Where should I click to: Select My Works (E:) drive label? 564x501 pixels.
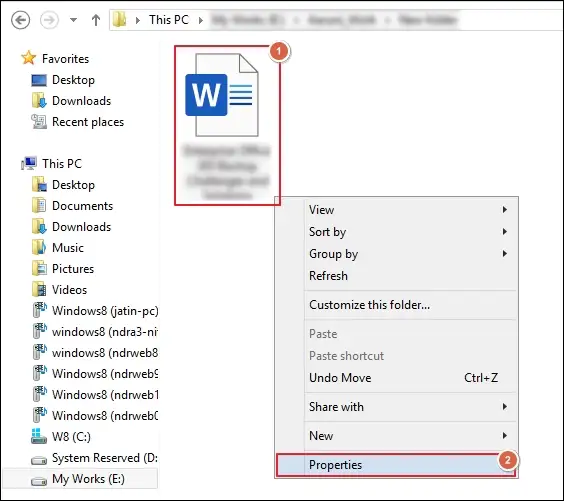pyautogui.click(x=88, y=479)
